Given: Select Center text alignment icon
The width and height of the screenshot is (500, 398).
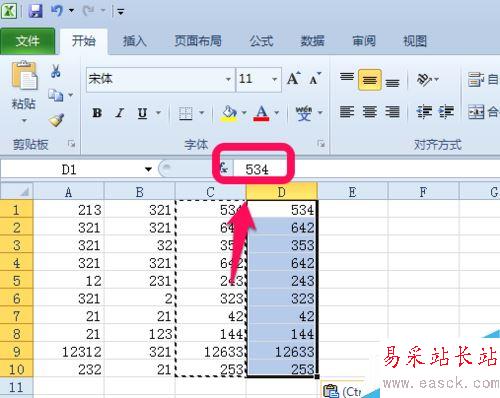Looking at the screenshot, I should [370, 112].
